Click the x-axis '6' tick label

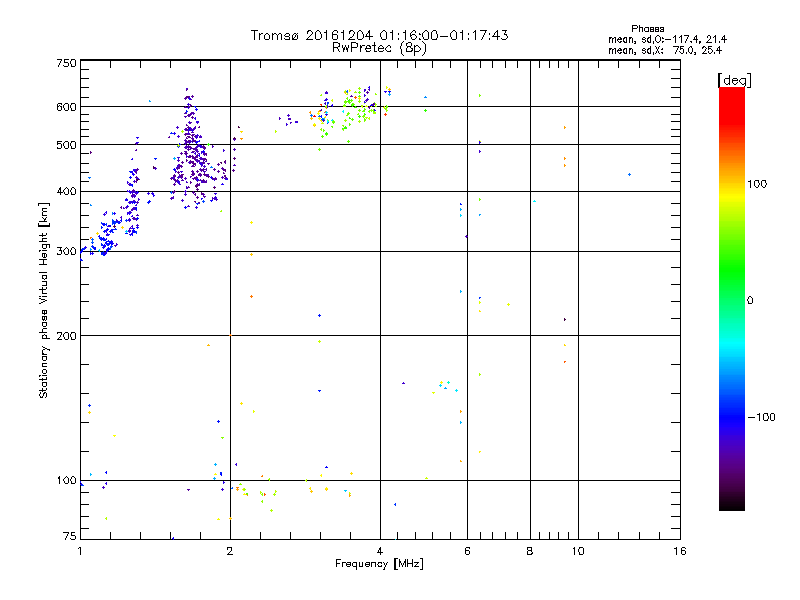467,551
